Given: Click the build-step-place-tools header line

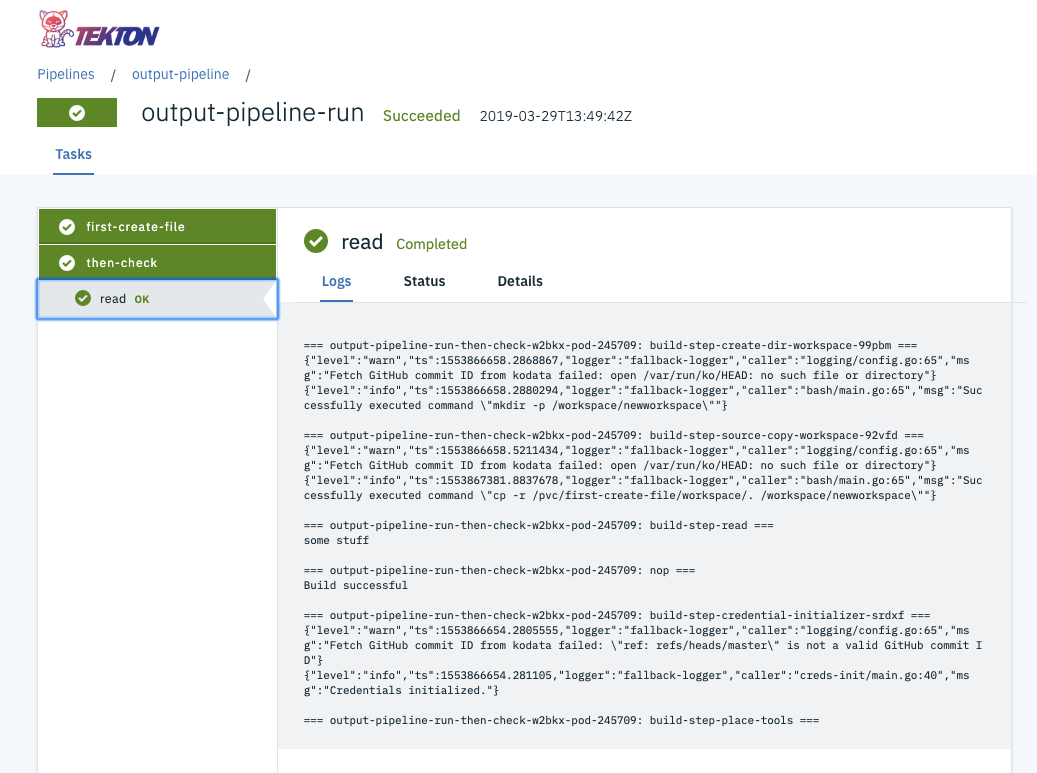Looking at the screenshot, I should point(561,720).
